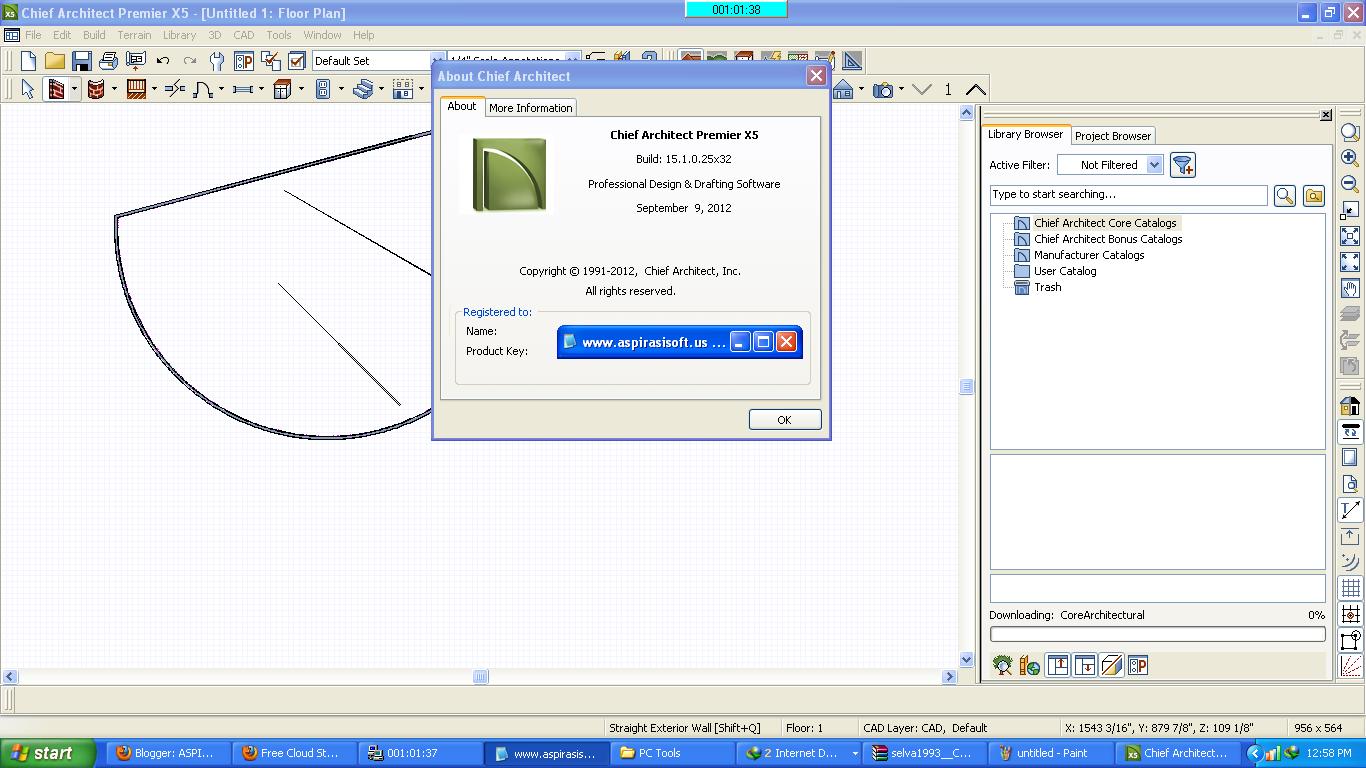This screenshot has width=1366, height=768.
Task: Click the Windows start button
Action: 48,753
